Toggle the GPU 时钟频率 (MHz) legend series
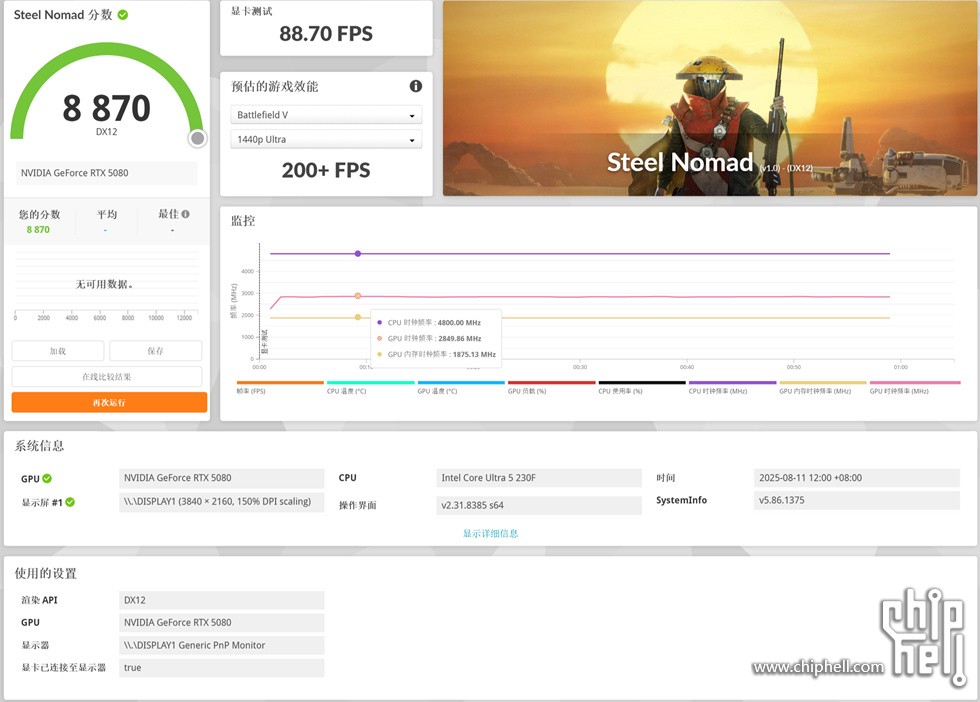 (915, 387)
